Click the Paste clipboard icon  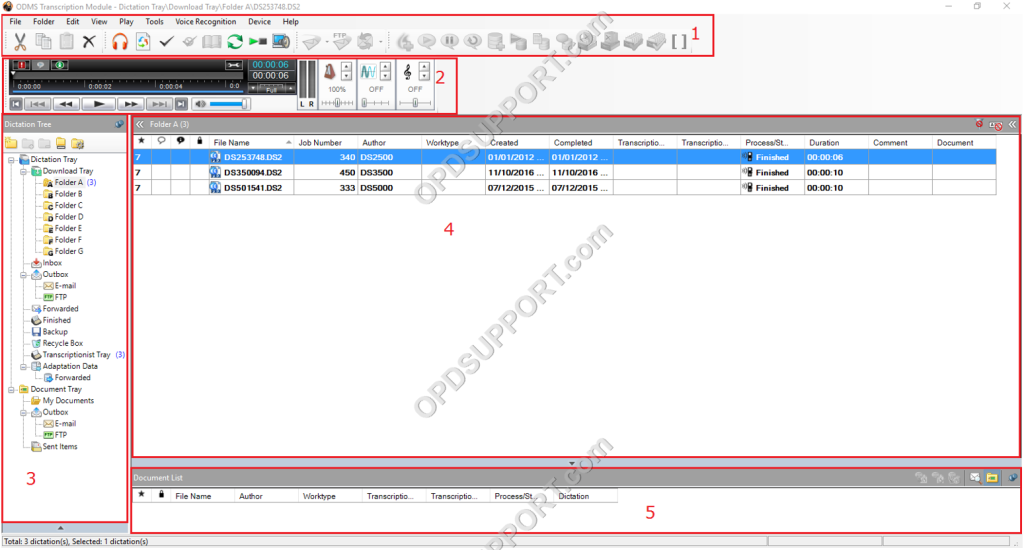click(67, 42)
